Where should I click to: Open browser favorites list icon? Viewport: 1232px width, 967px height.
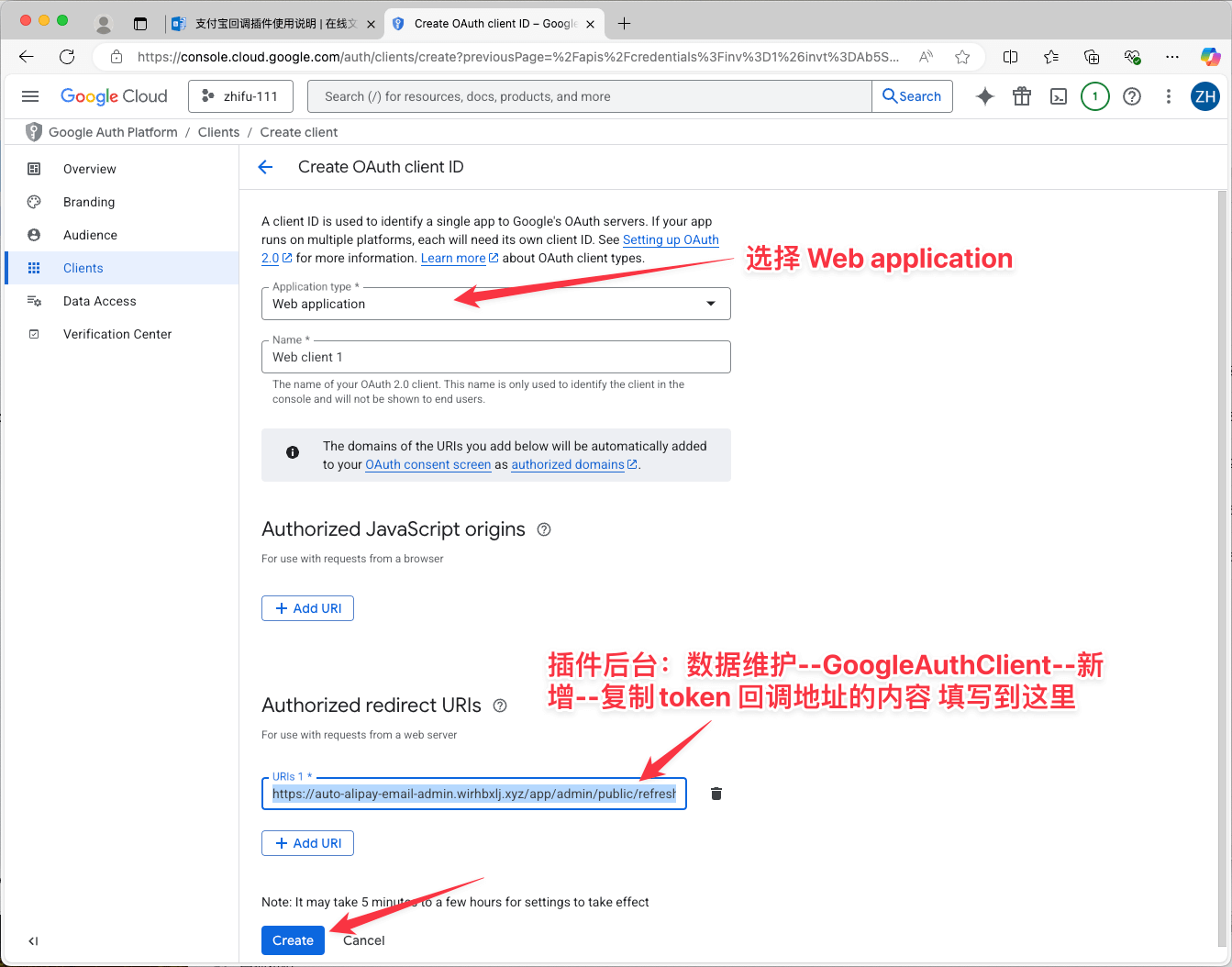pos(1051,57)
